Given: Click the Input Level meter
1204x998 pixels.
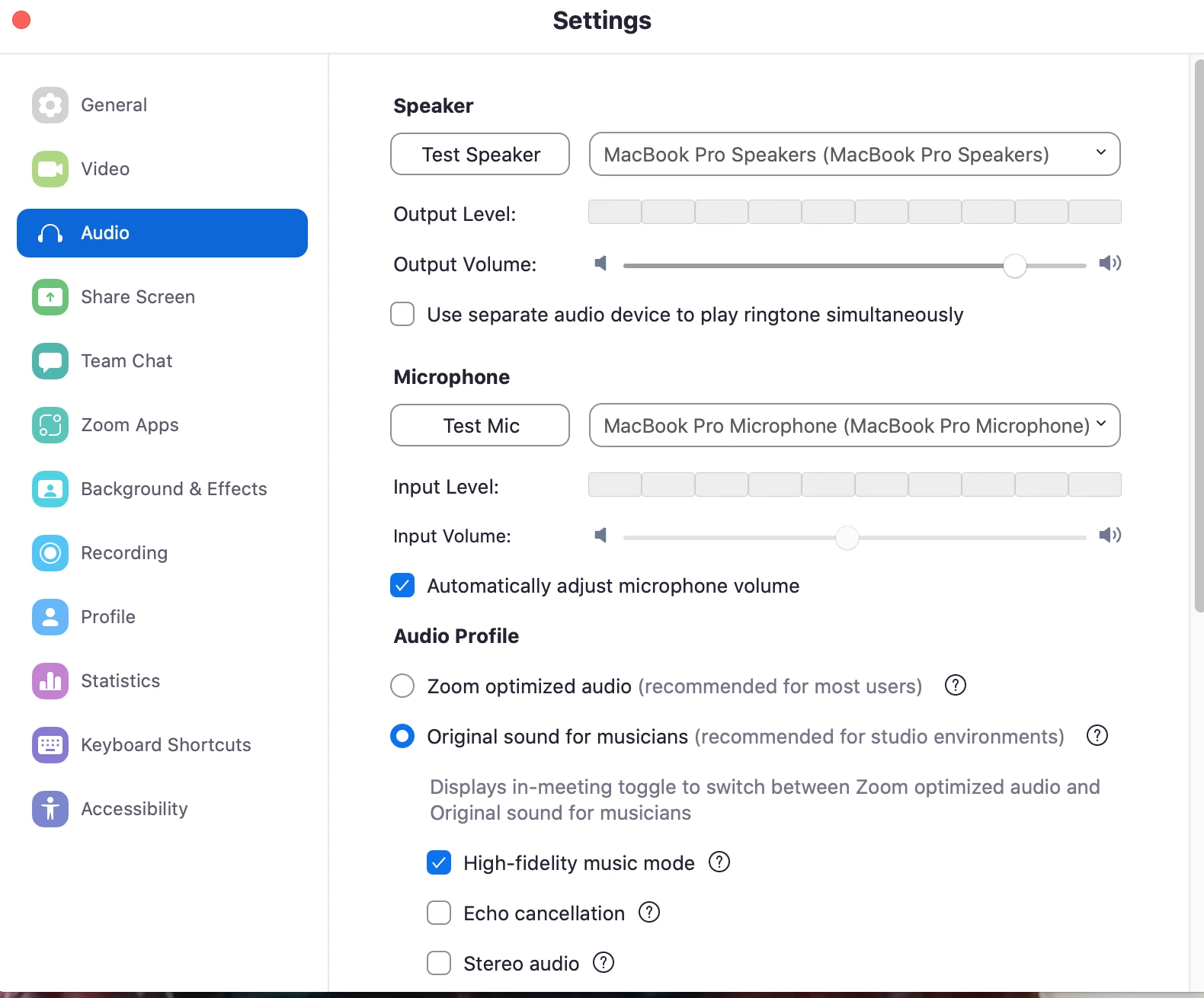Looking at the screenshot, I should point(854,485).
